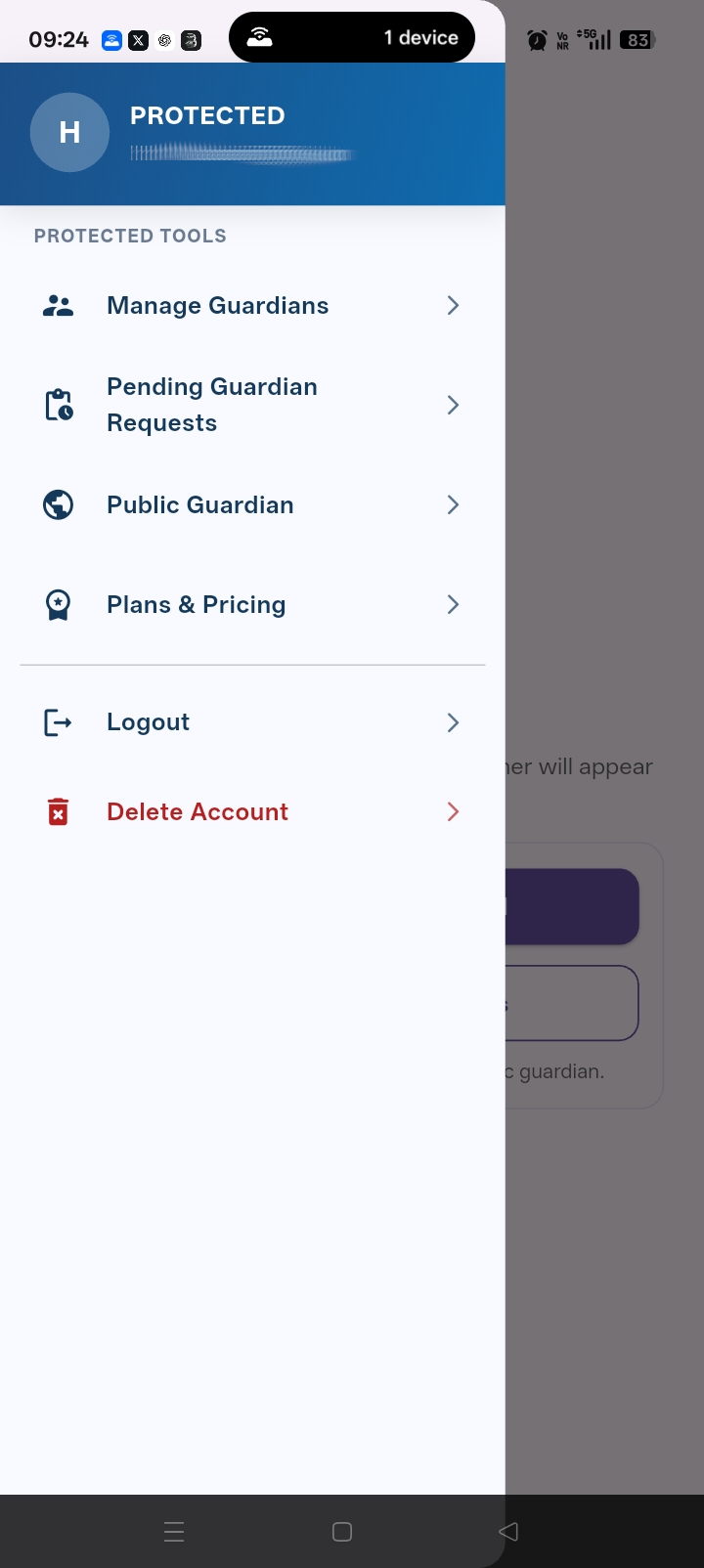The height and width of the screenshot is (1568, 704).
Task: Tap the Android home square icon
Action: click(342, 1532)
